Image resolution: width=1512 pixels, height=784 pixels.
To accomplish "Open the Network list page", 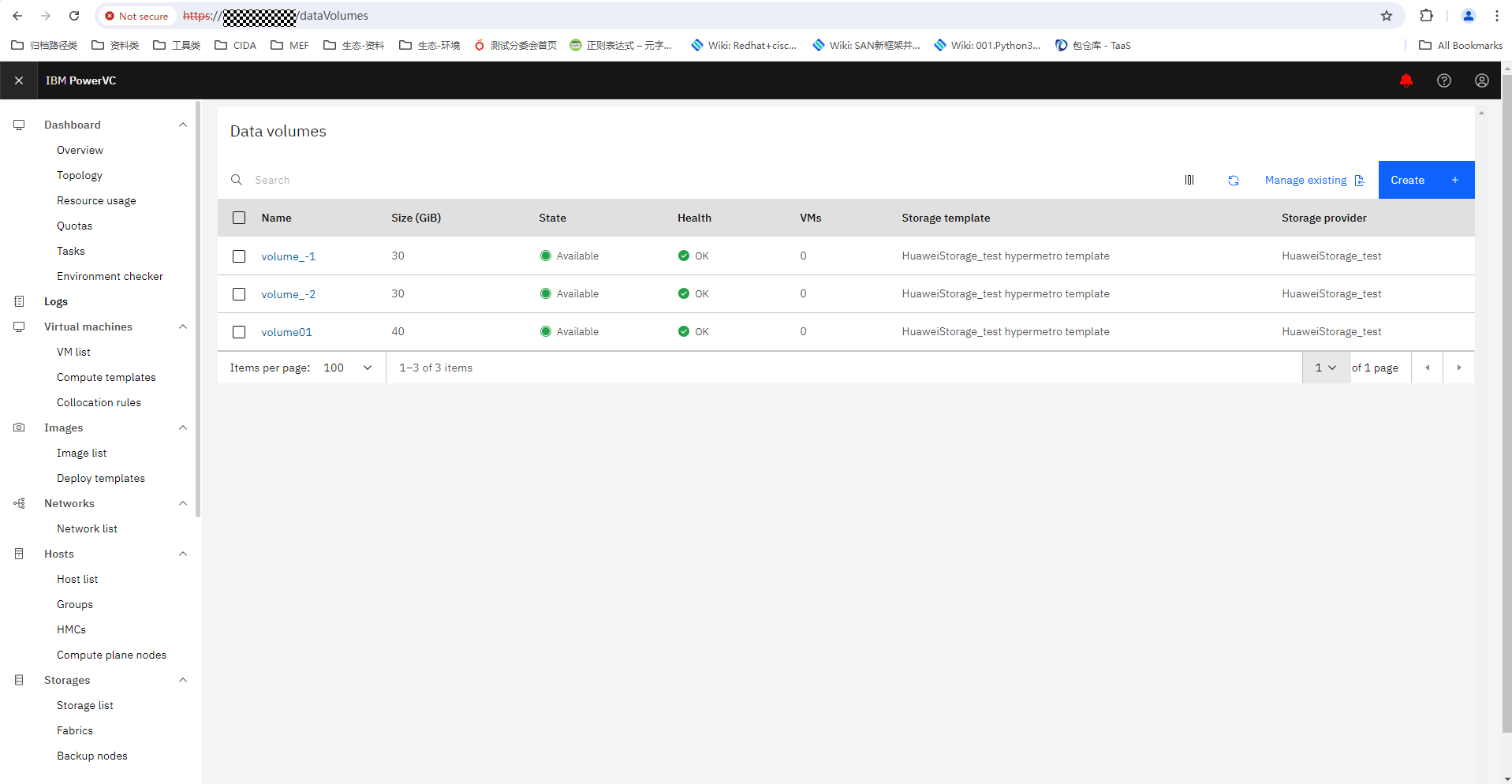I will [87, 528].
